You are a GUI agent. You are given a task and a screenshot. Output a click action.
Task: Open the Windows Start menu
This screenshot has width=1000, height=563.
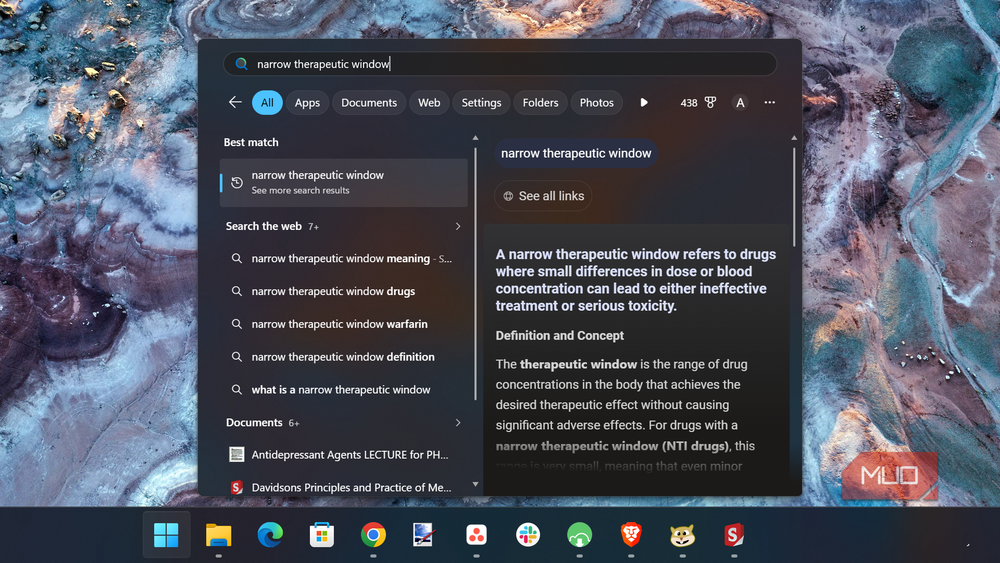pos(166,535)
